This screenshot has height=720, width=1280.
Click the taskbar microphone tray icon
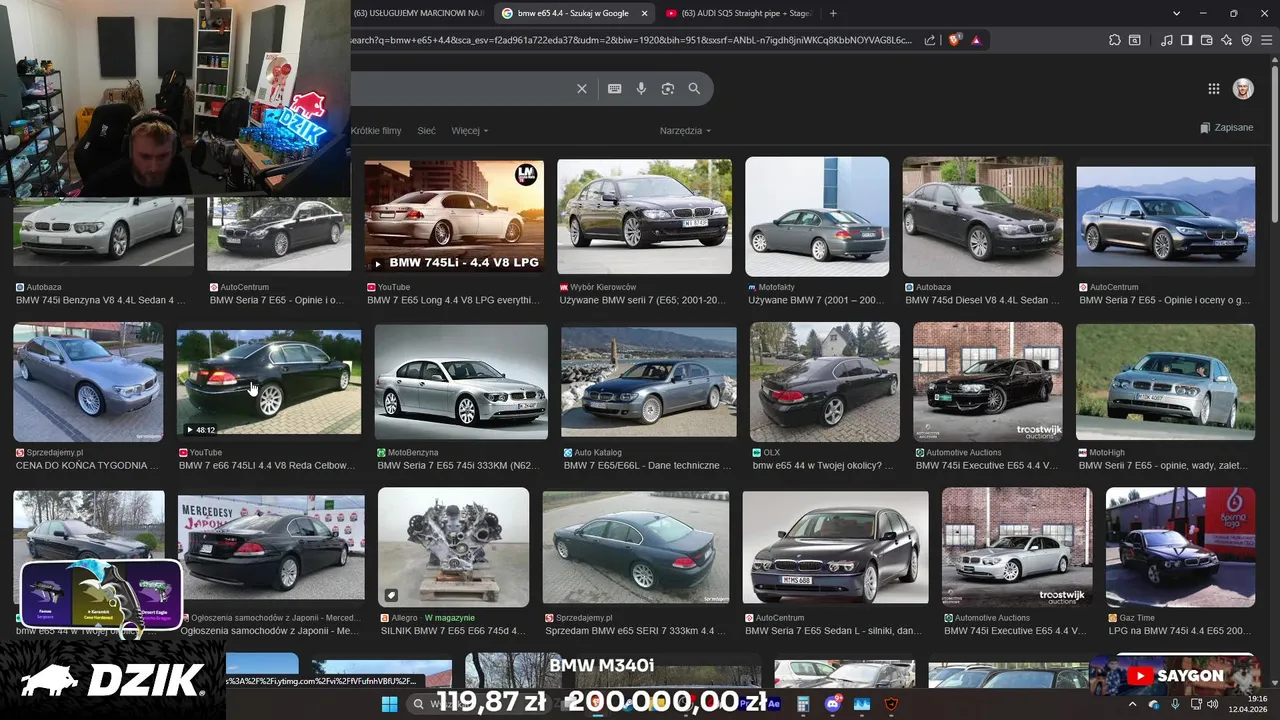point(1175,704)
